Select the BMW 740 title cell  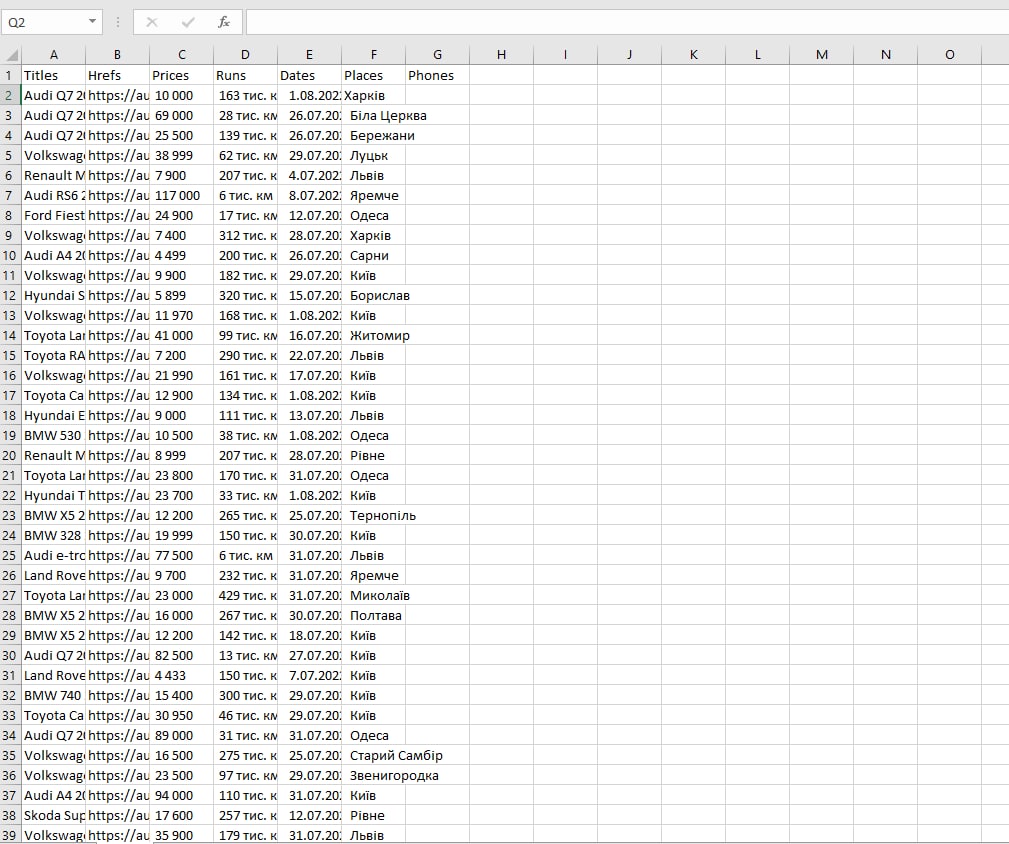[x=53, y=695]
